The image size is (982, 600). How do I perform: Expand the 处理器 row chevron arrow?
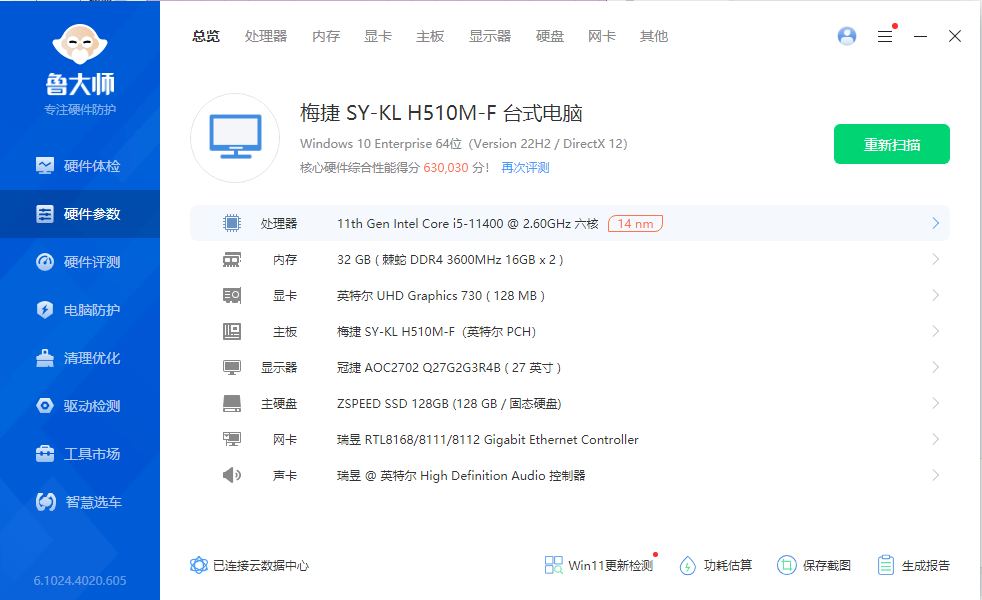tap(935, 223)
